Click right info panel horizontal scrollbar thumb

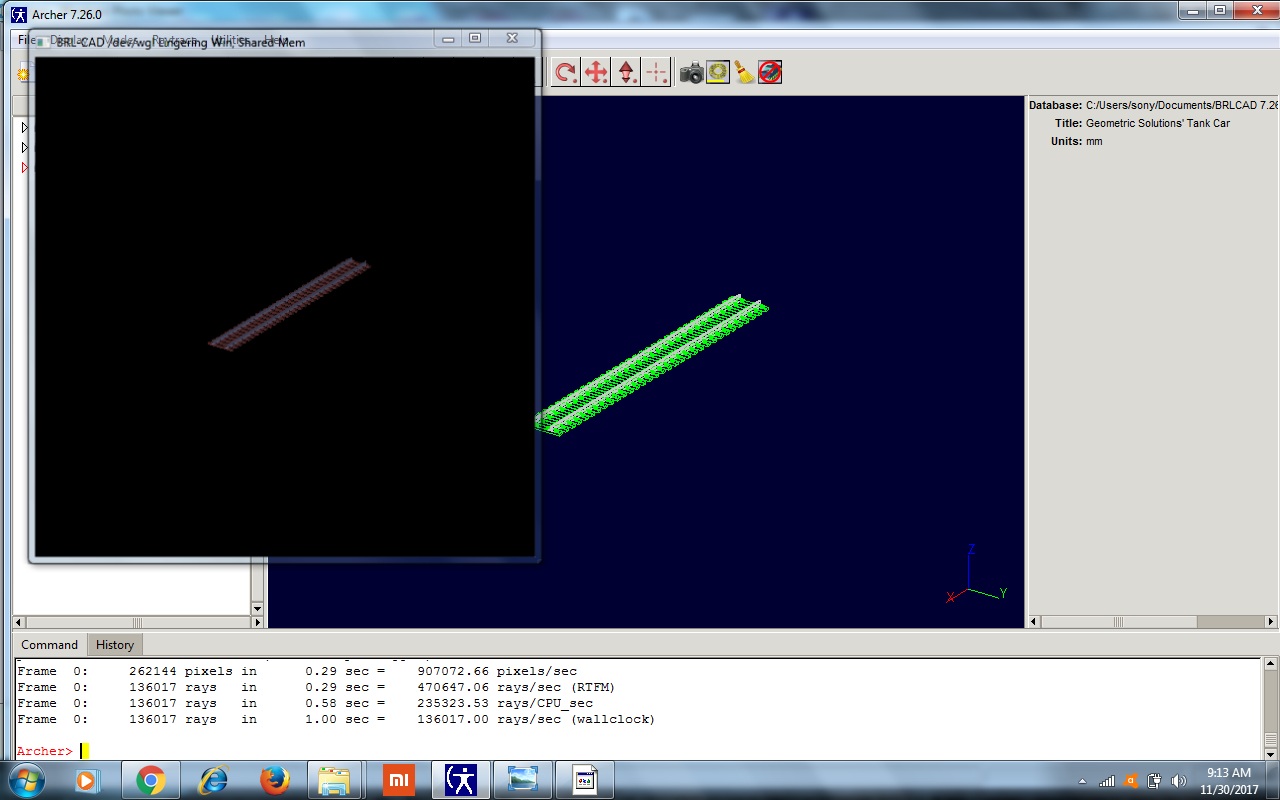coord(1120,622)
